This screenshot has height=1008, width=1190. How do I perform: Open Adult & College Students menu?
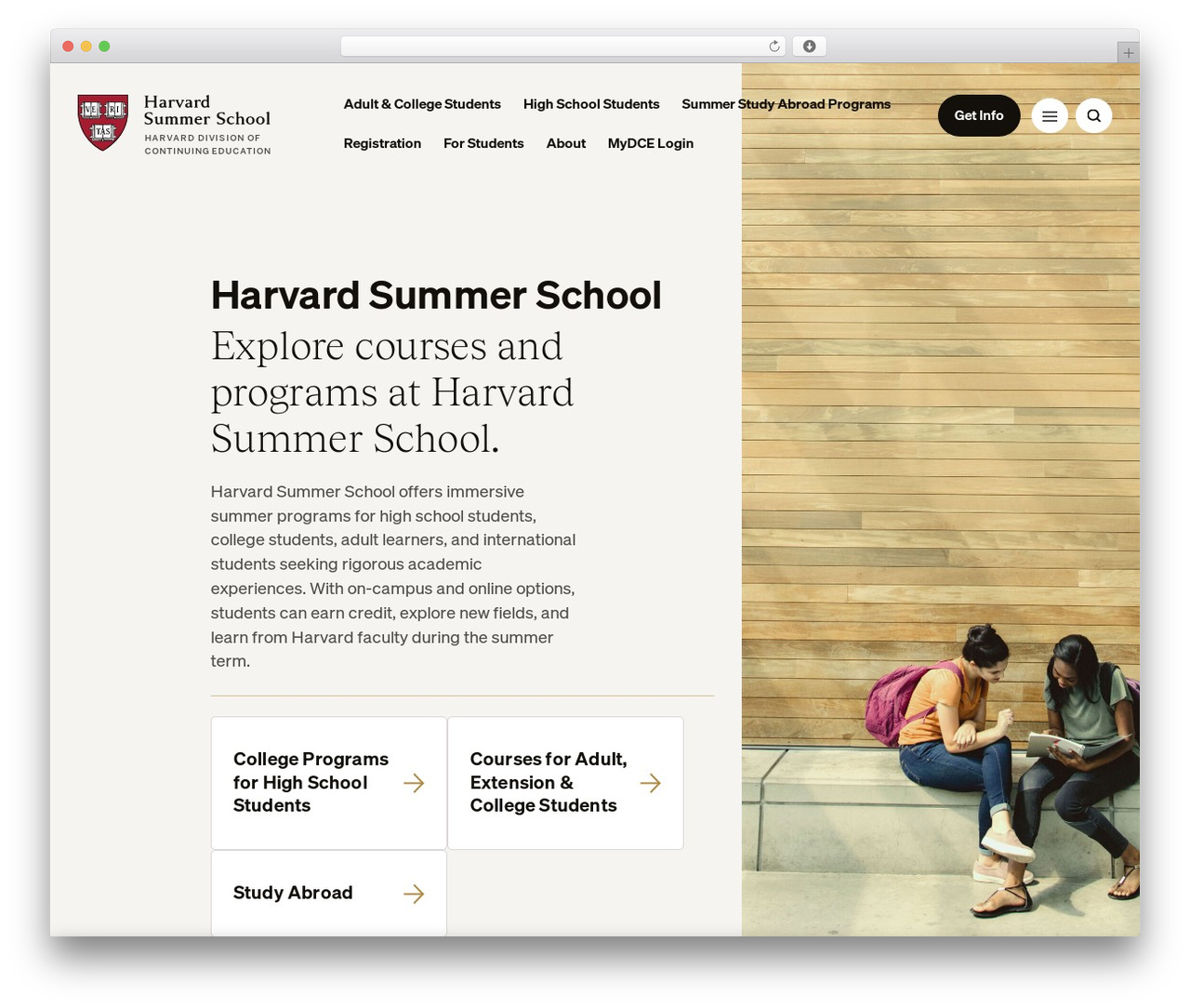click(422, 104)
